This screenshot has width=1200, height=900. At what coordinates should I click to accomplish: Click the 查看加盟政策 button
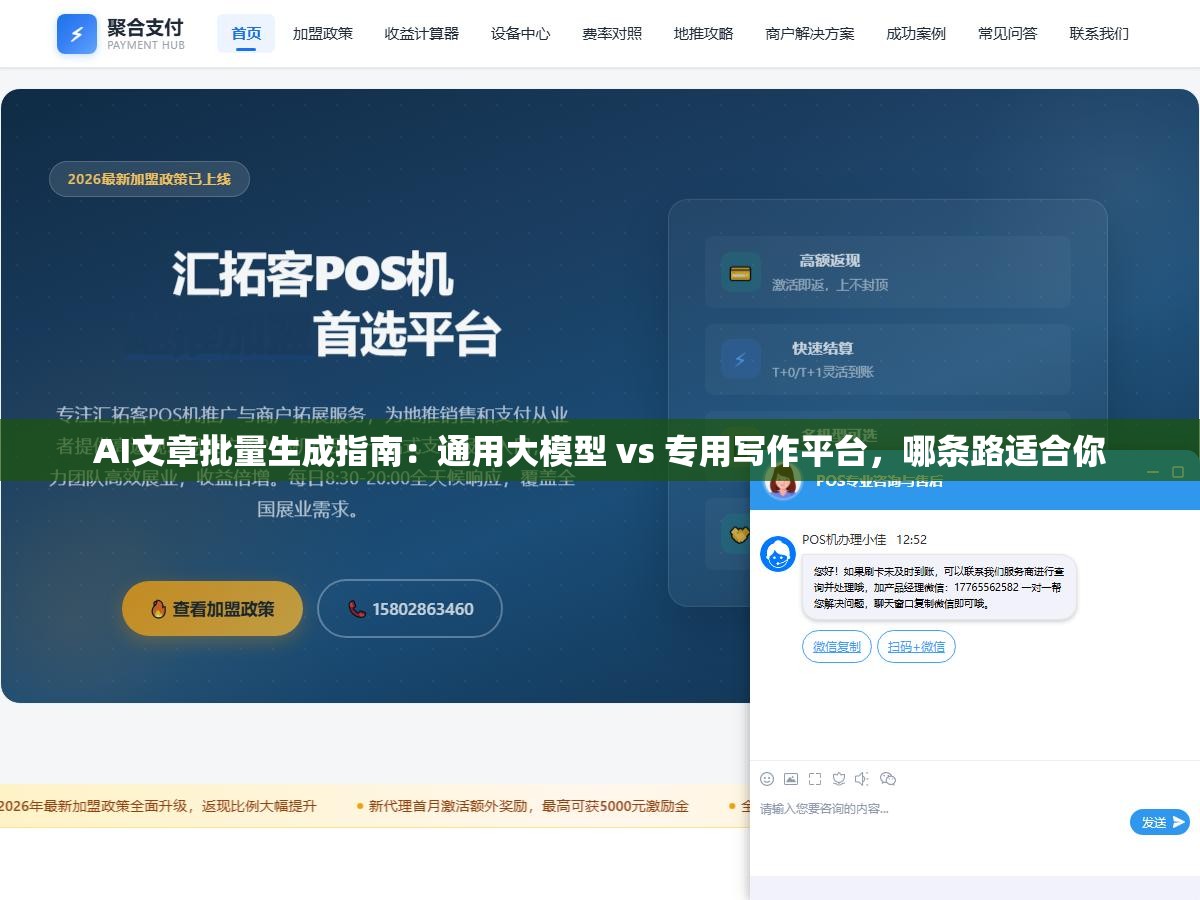(x=212, y=608)
